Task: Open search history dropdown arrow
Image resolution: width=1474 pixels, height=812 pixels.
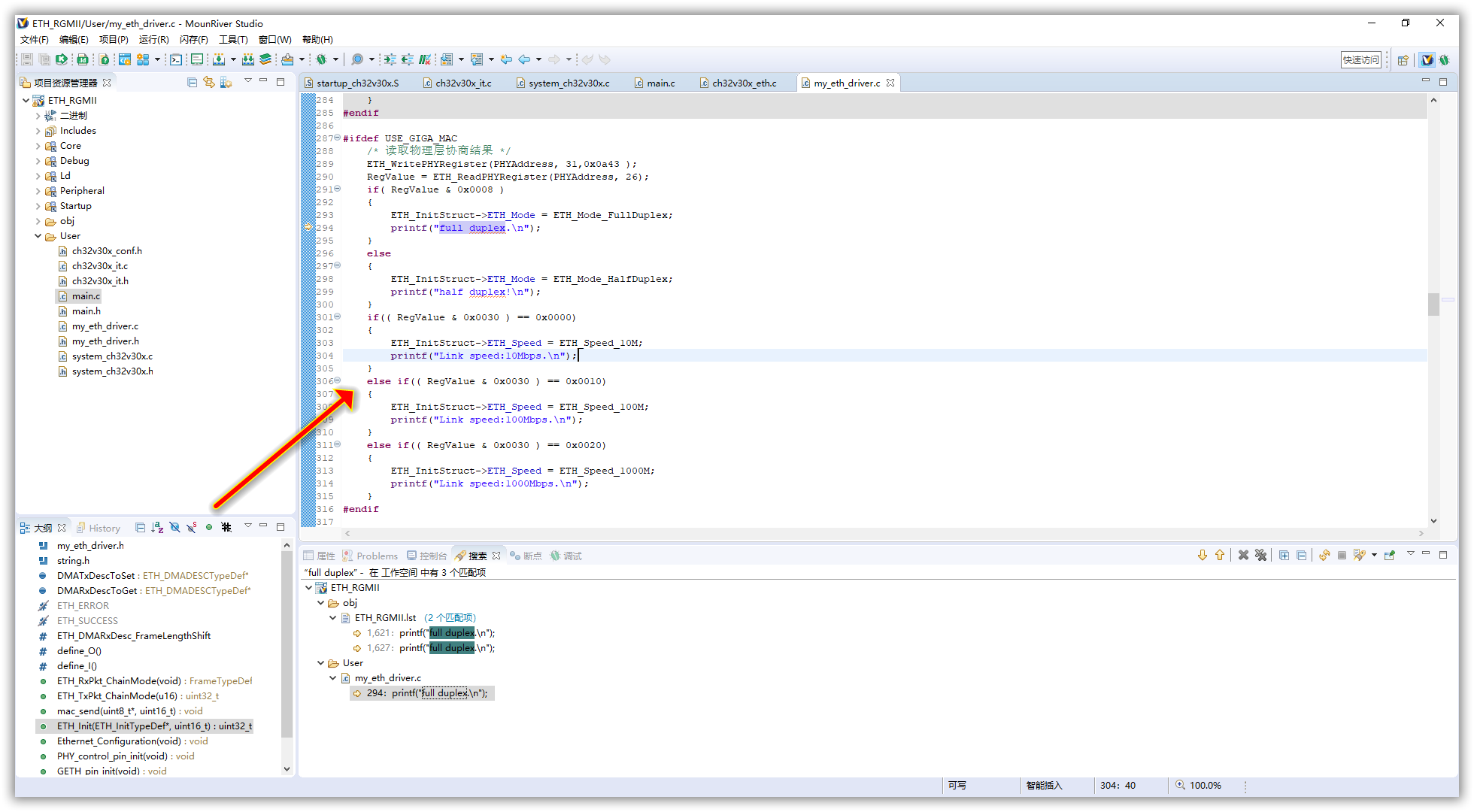Action: click(1374, 555)
